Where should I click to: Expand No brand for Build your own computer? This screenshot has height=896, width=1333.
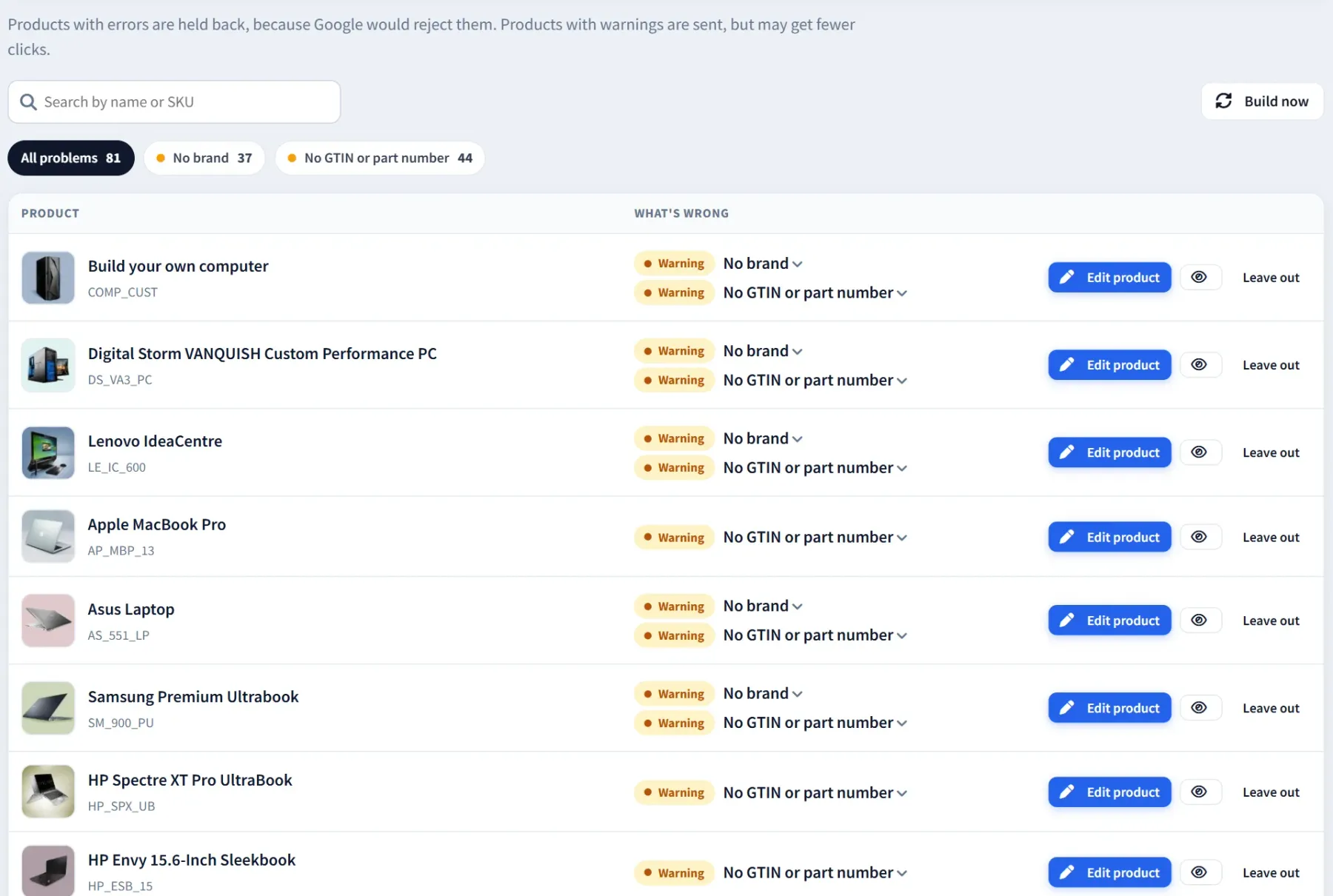[763, 264]
